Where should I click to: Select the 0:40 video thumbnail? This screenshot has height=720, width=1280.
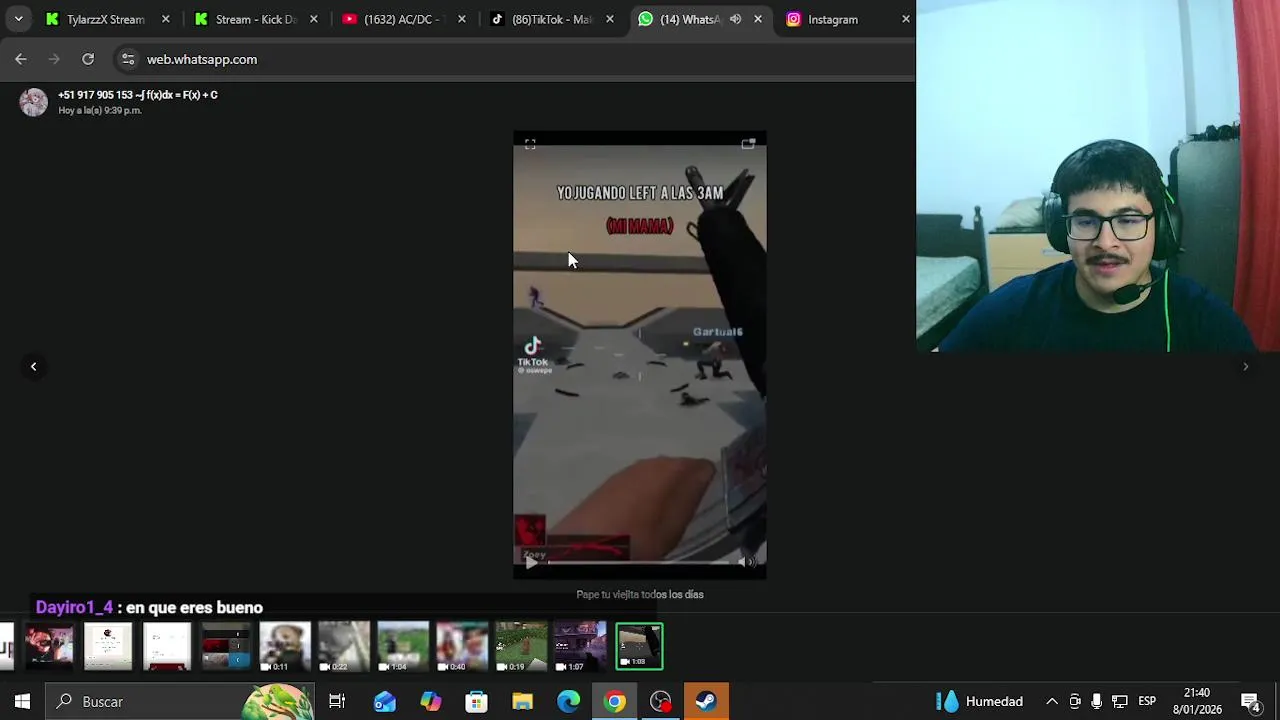(x=462, y=647)
